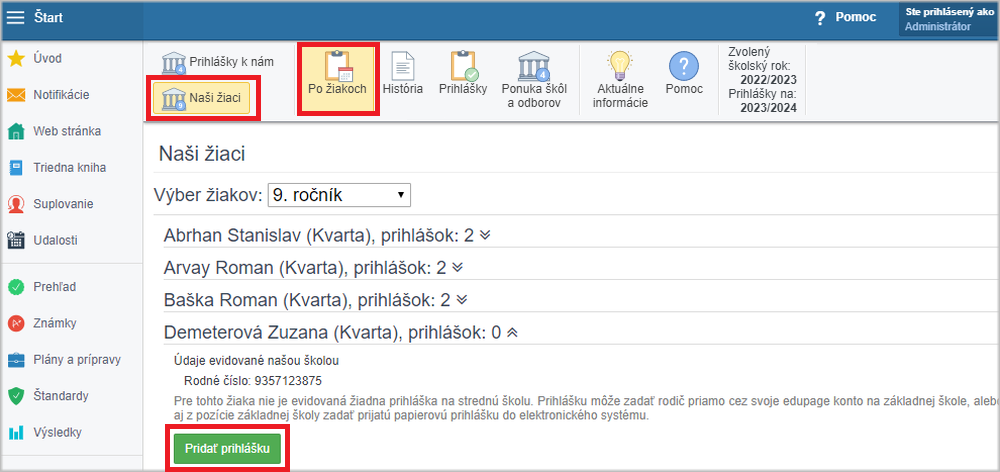Open Plány a prípravy briefcase icon
Image resolution: width=1000 pixels, height=472 pixels.
click(15, 360)
